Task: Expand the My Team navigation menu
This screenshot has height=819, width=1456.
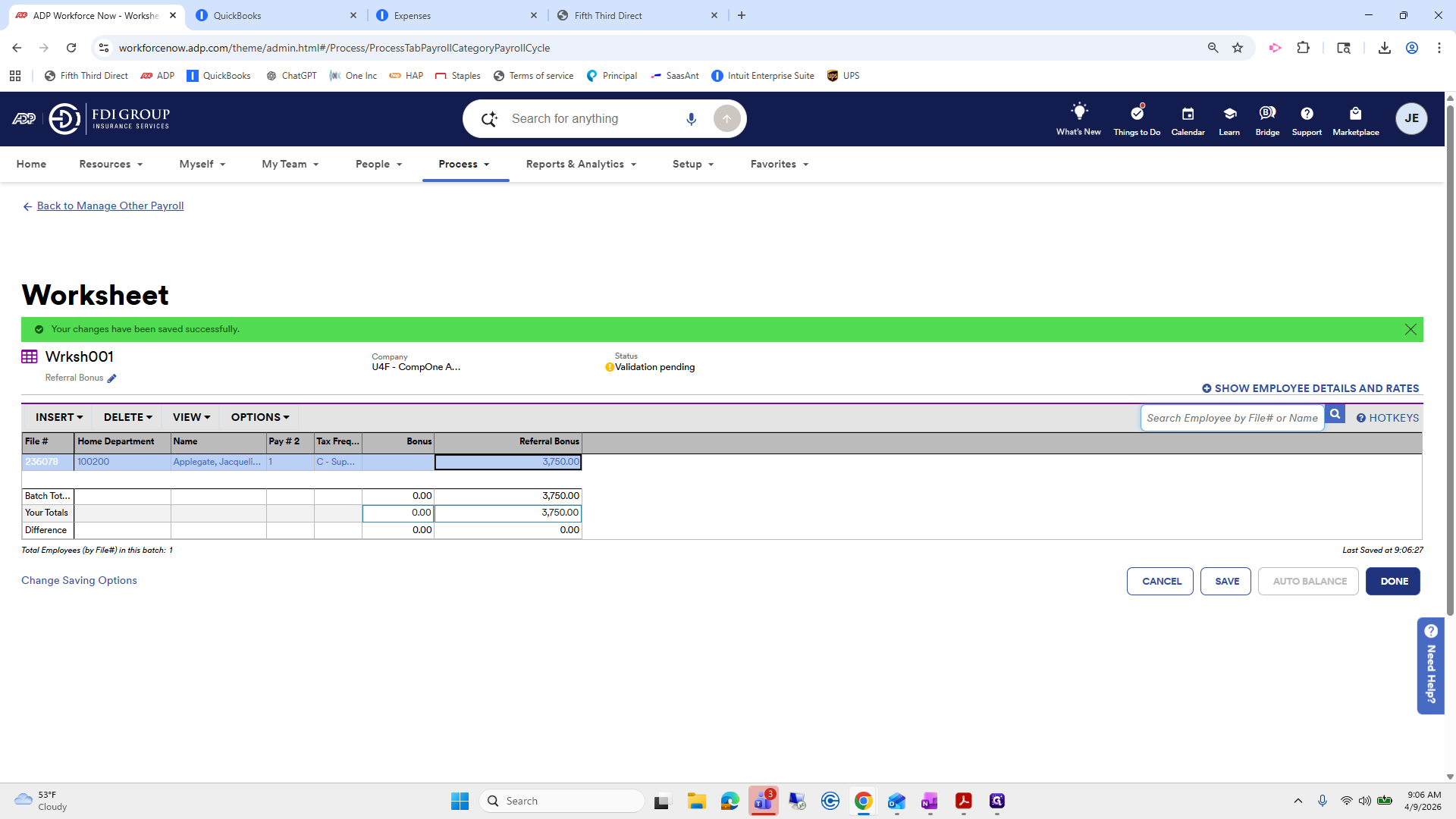Action: [290, 164]
